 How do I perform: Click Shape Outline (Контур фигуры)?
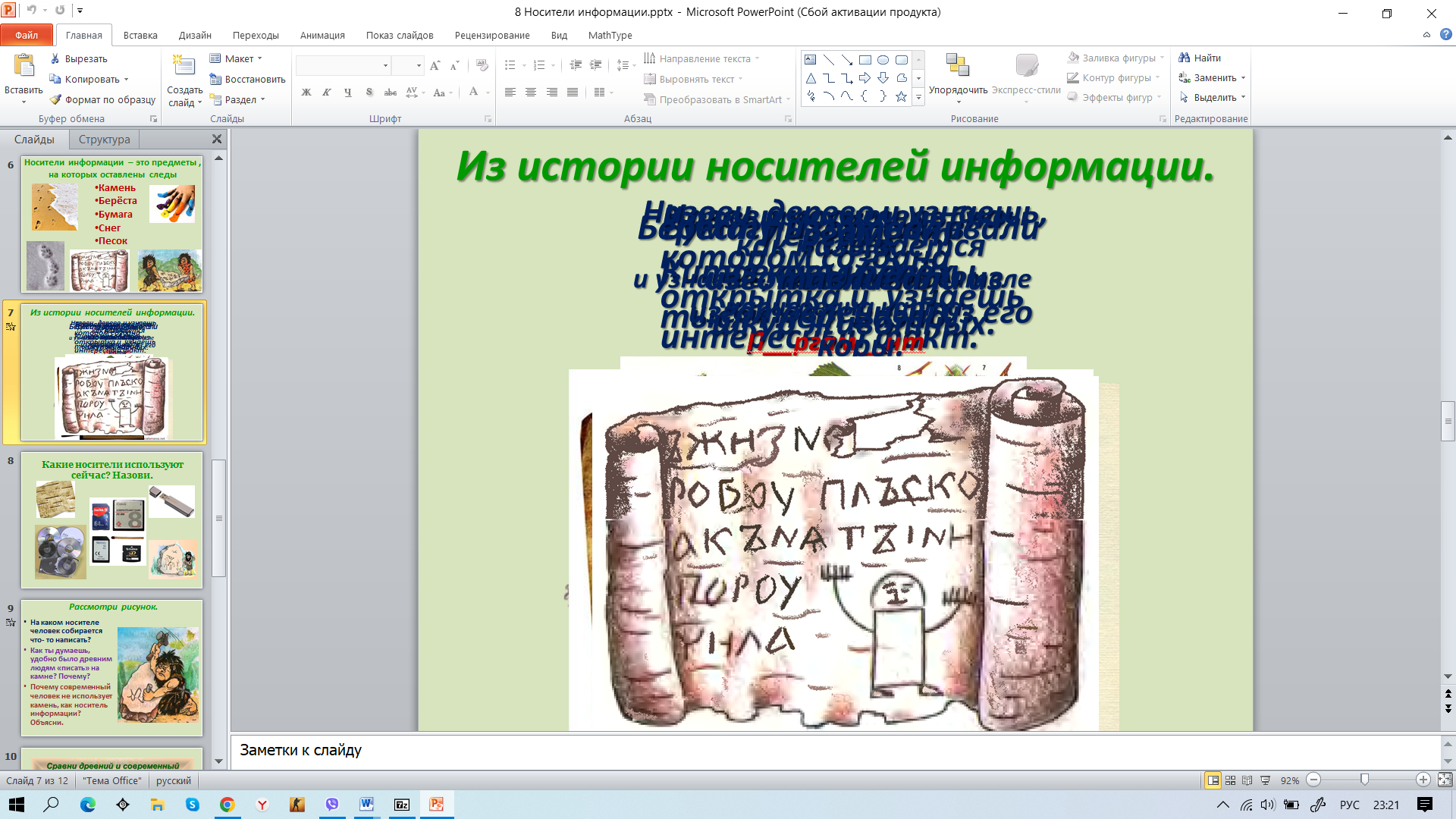(1112, 77)
